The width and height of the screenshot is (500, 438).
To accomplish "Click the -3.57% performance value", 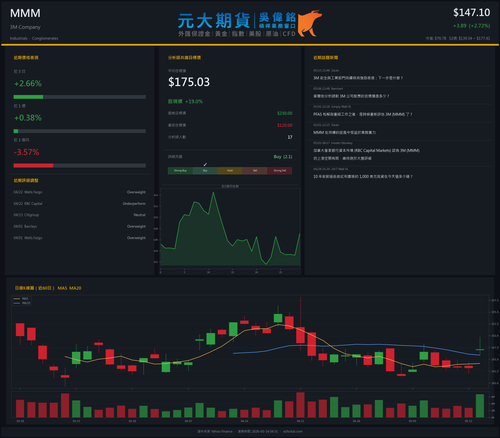I will (27, 152).
